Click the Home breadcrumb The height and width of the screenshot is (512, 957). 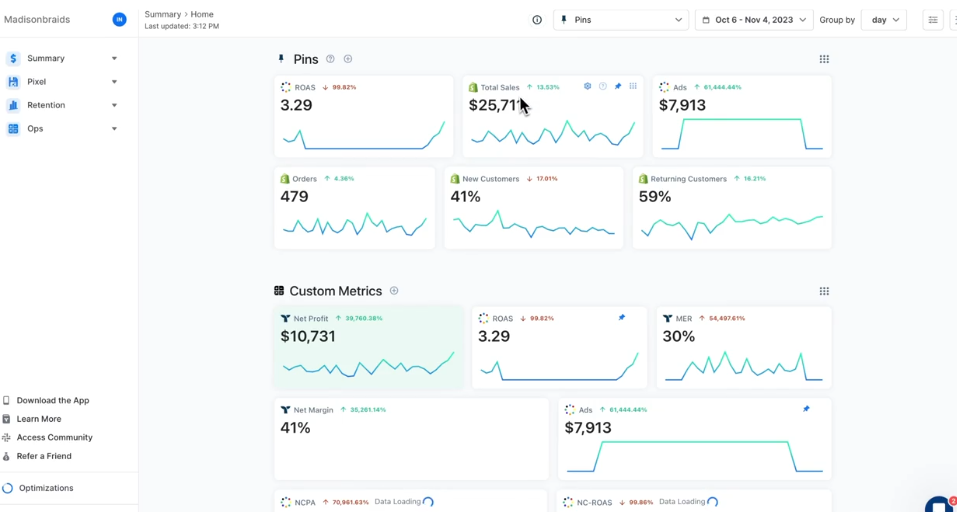(202, 14)
